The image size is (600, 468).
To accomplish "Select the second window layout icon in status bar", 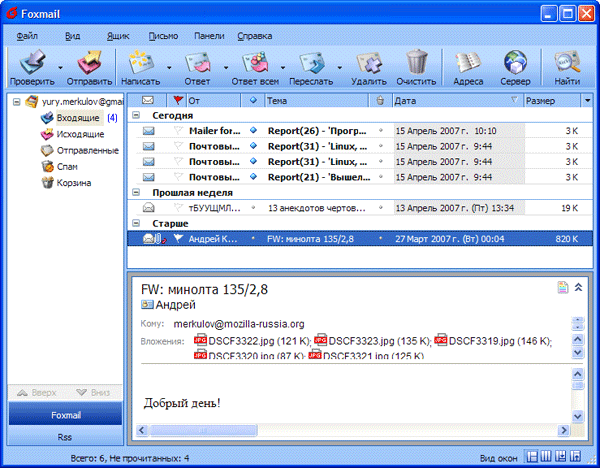I will point(546,457).
